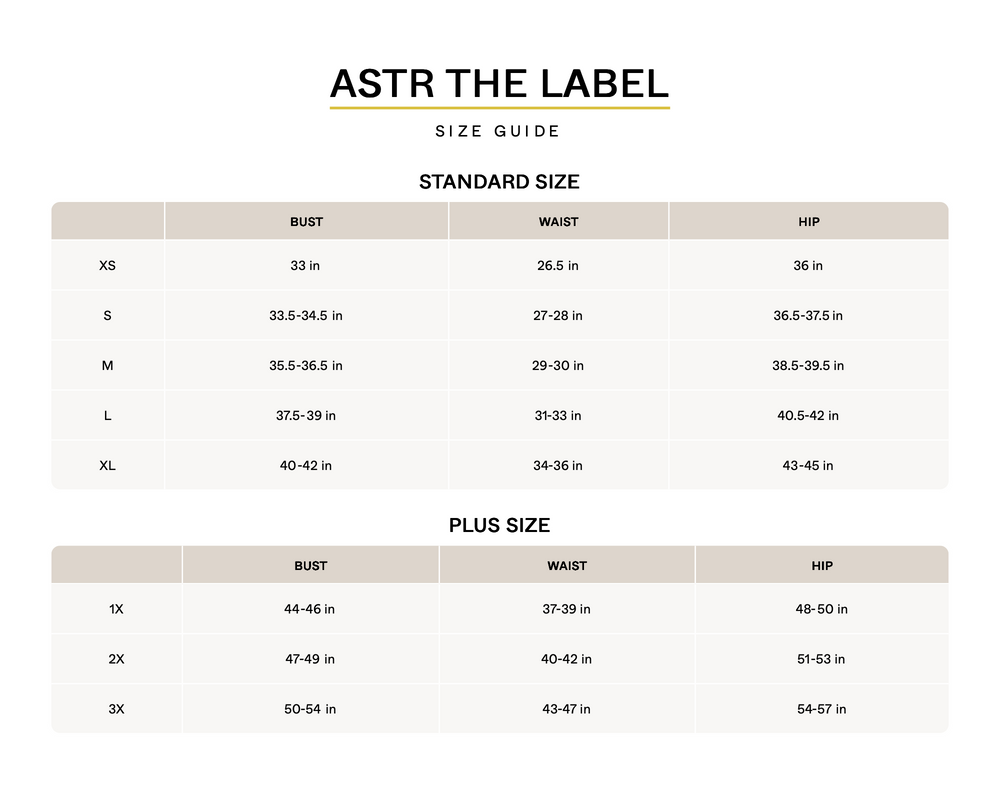Select the 51-53 in hip cell

tap(821, 659)
